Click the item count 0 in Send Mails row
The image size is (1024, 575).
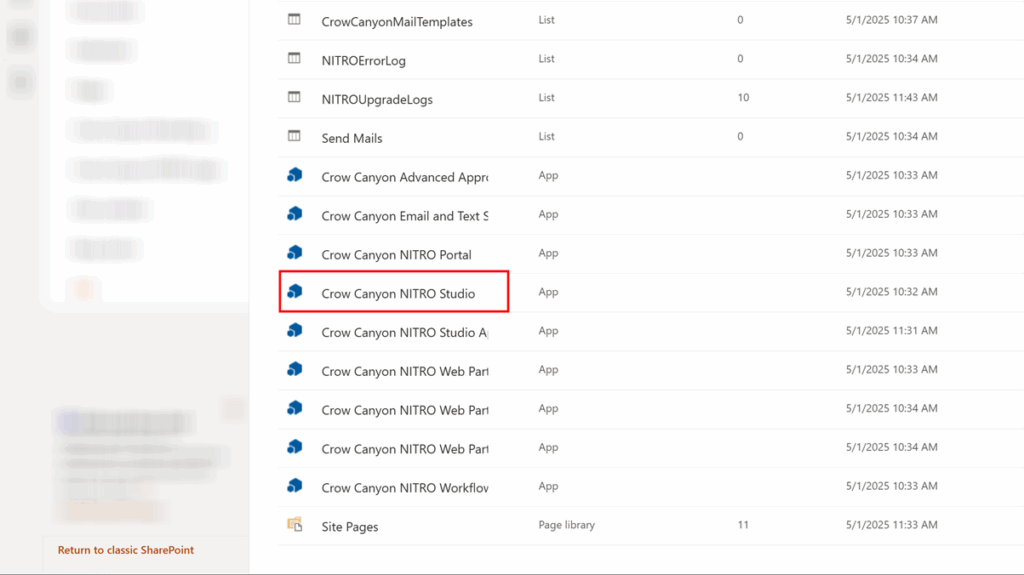[740, 137]
